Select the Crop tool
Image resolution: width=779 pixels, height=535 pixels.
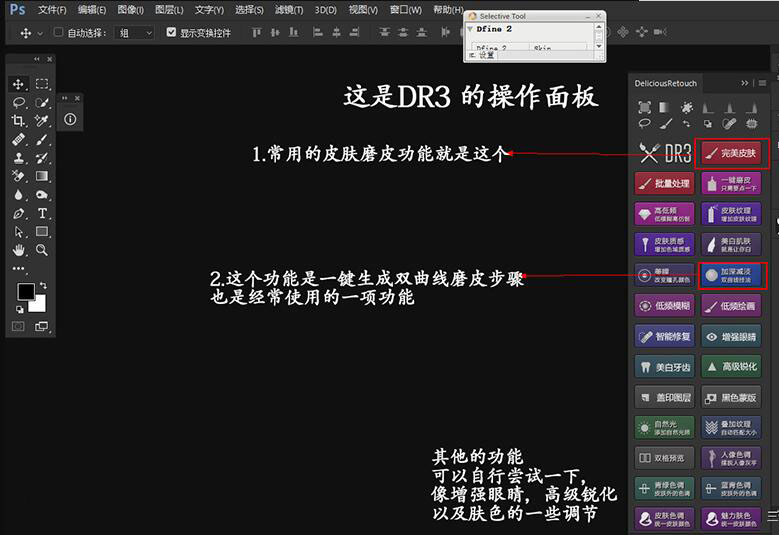coord(18,121)
